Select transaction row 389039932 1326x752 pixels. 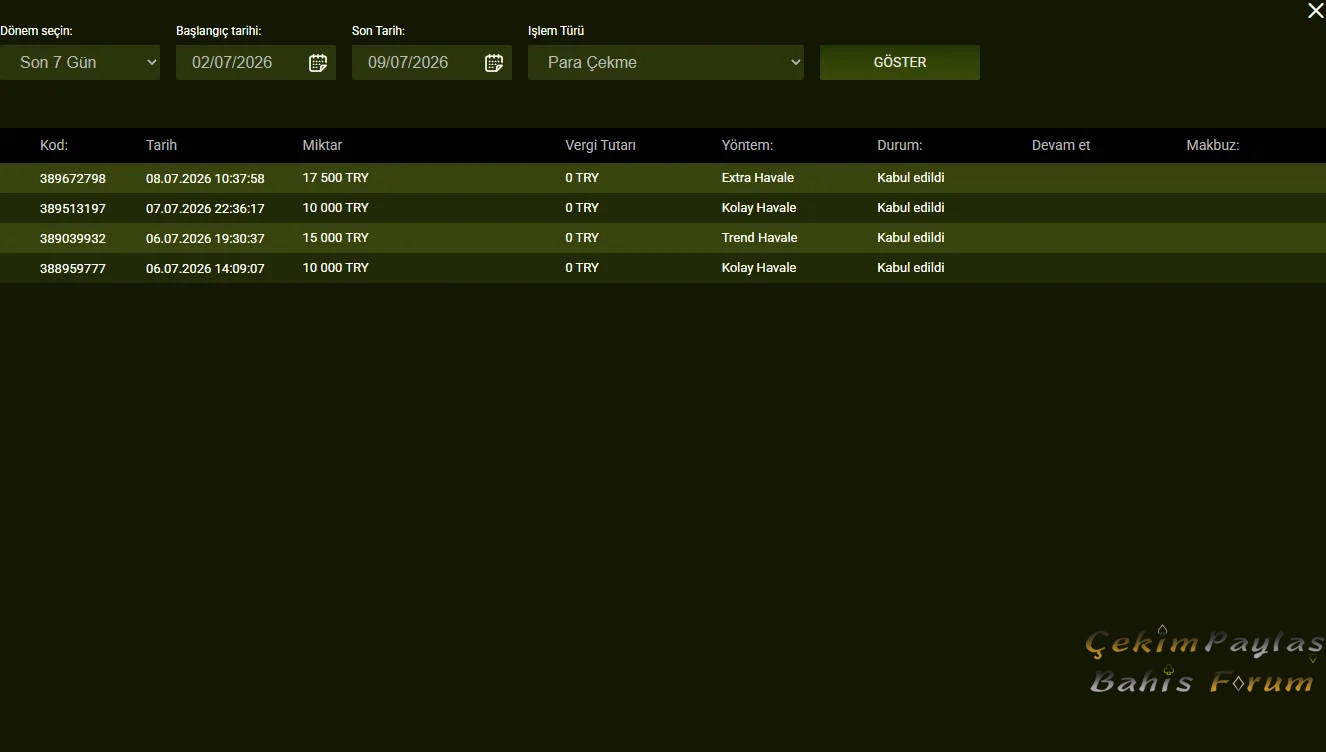pyautogui.click(x=663, y=238)
